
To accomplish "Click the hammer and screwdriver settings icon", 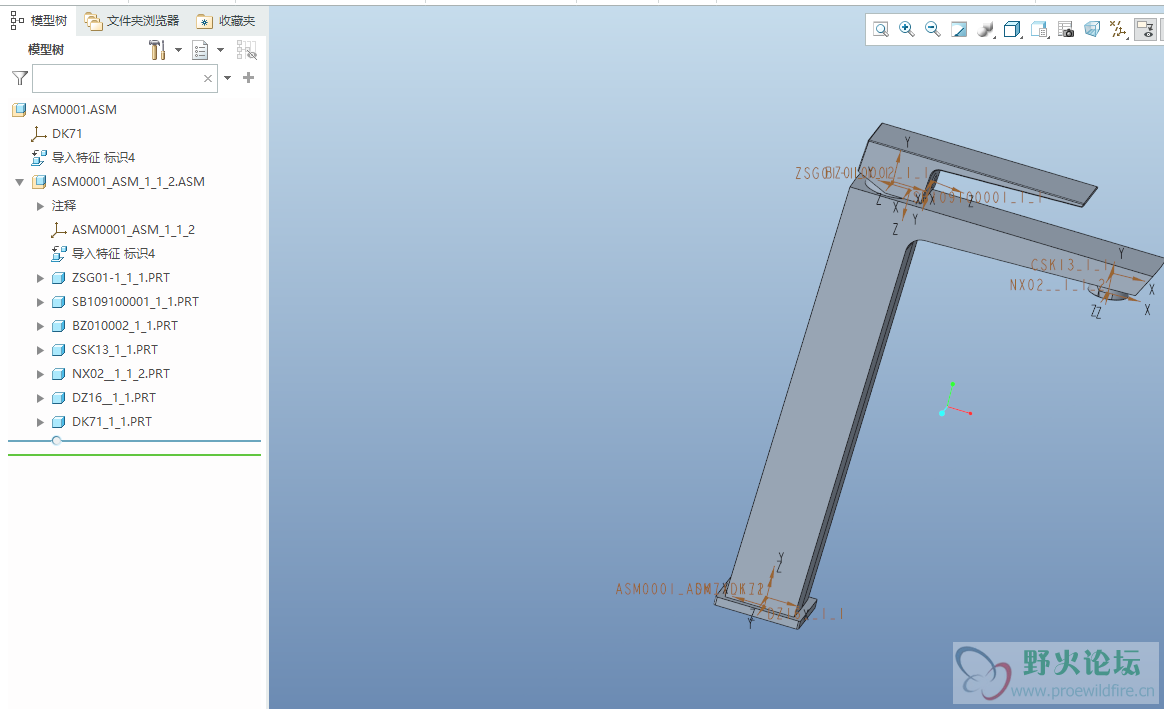I will click(157, 50).
